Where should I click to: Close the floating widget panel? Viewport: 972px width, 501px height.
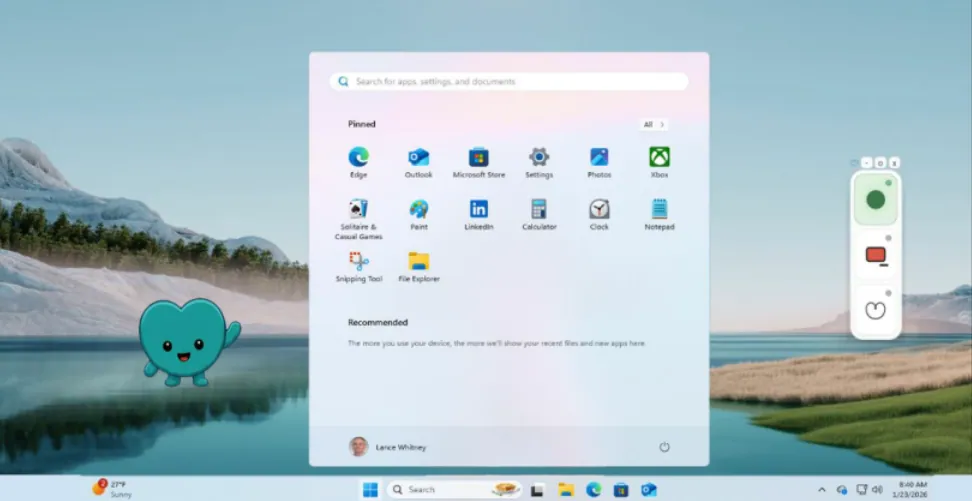(894, 162)
